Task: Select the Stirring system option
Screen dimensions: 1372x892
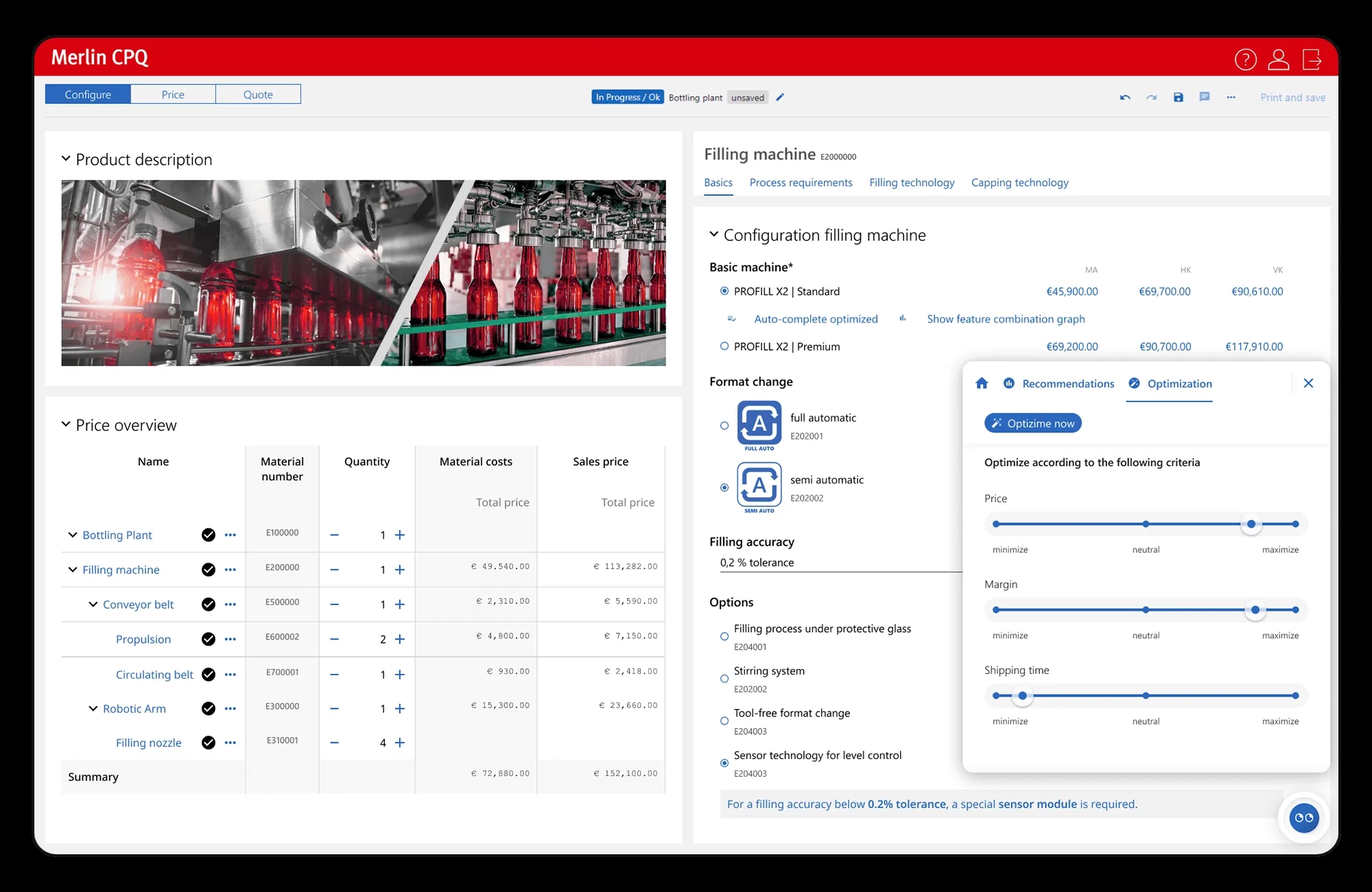Action: [724, 679]
